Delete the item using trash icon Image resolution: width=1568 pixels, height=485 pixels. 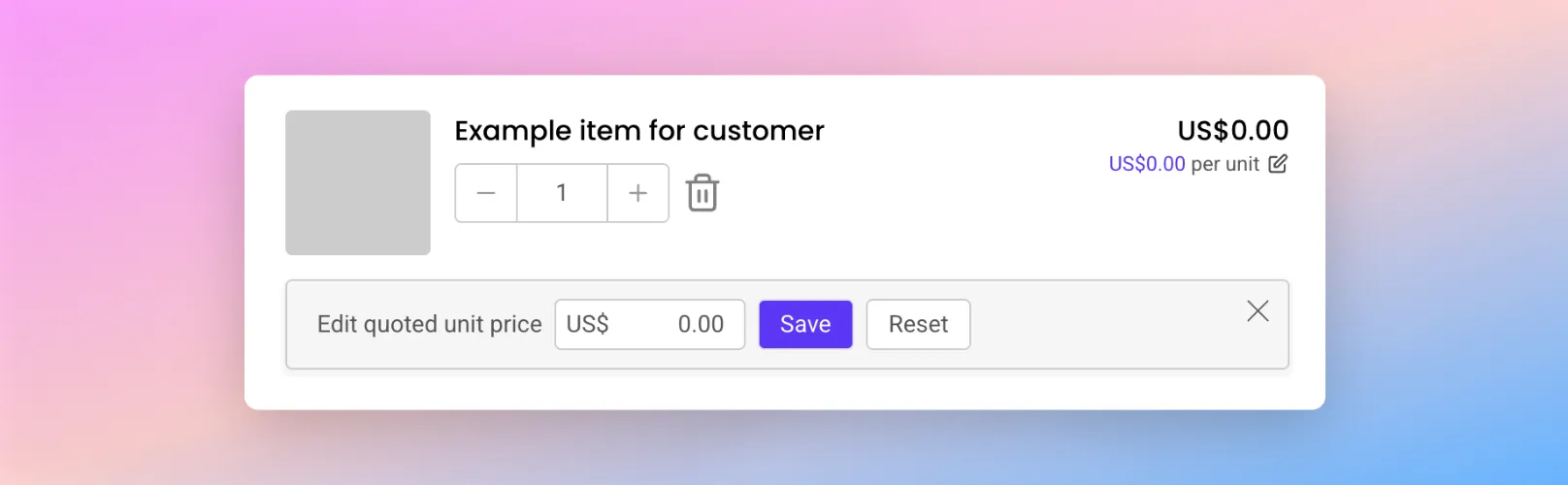point(702,193)
